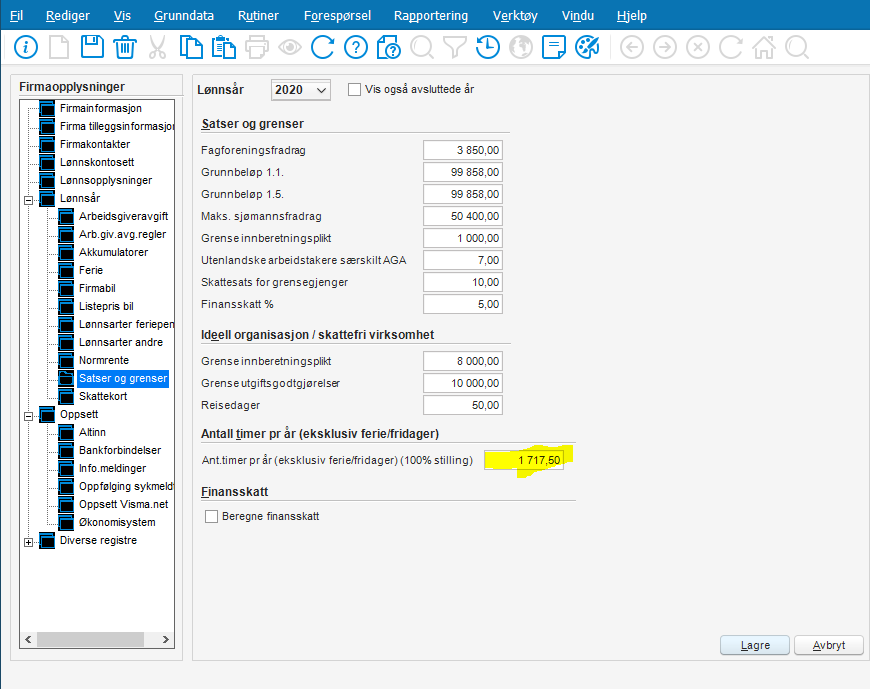Viewport: 870px width, 689px height.
Task: Click the Fagforeningsfradrag value field
Action: 463,150
